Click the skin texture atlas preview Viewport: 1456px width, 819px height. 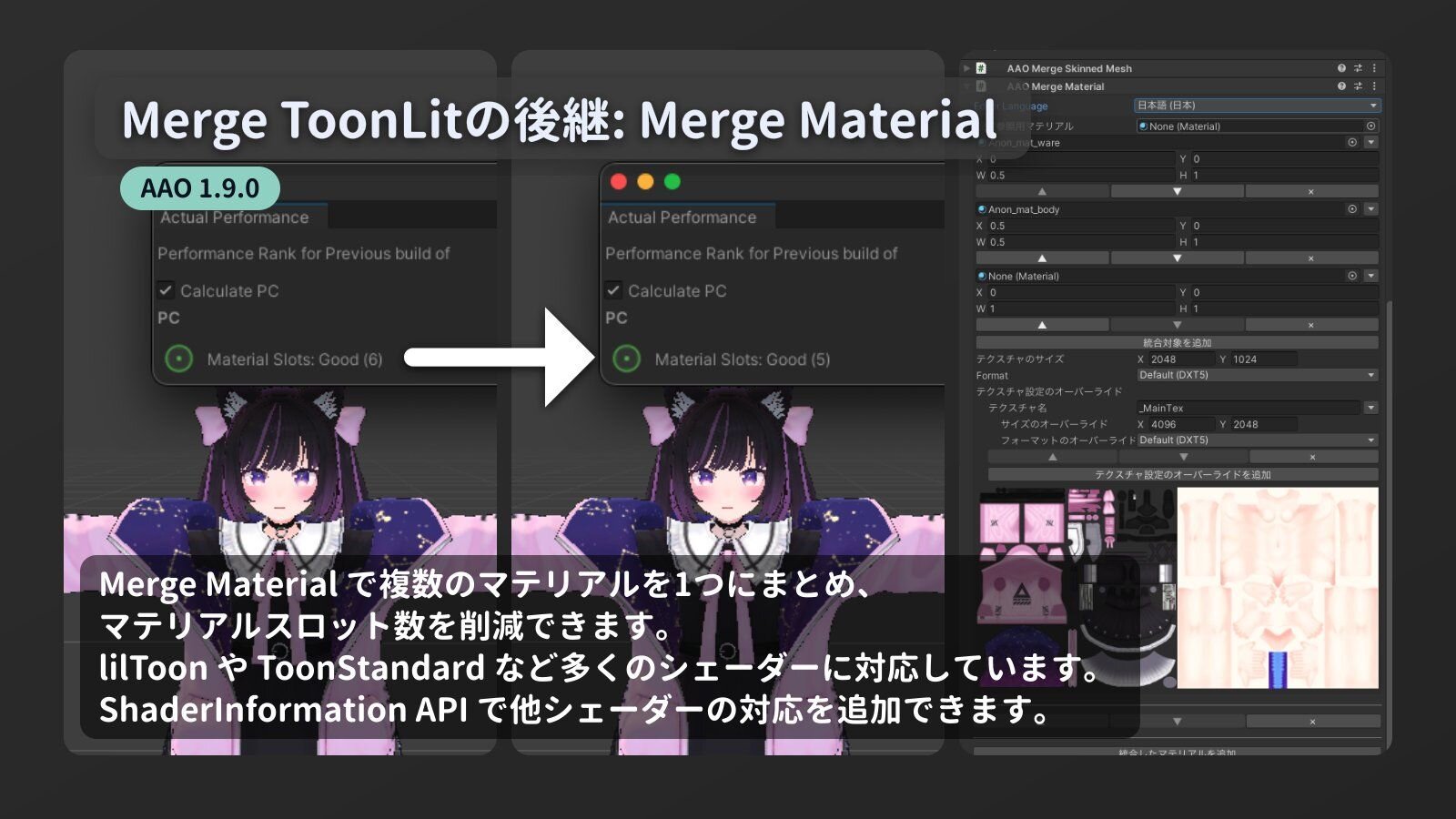point(1277,587)
